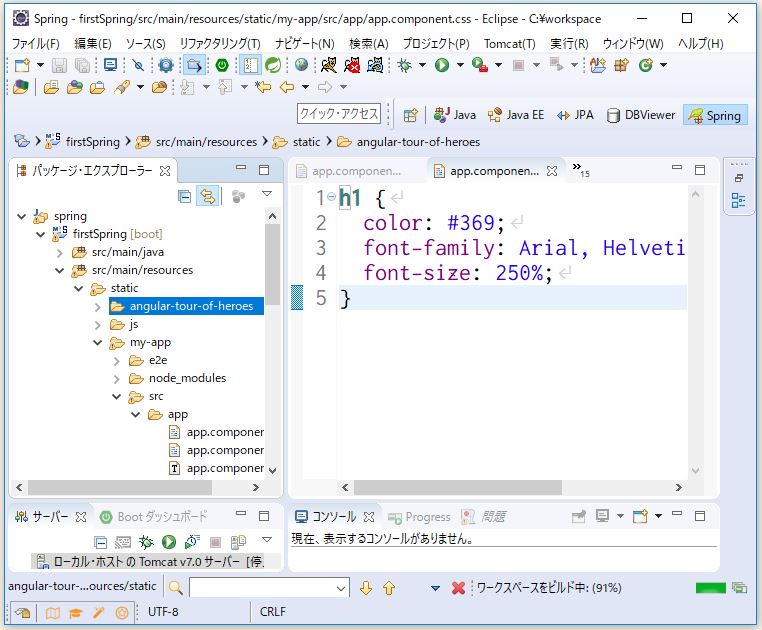Image resolution: width=762 pixels, height=630 pixels.
Task: Open the Tomcat(T) menu
Action: tap(509, 44)
